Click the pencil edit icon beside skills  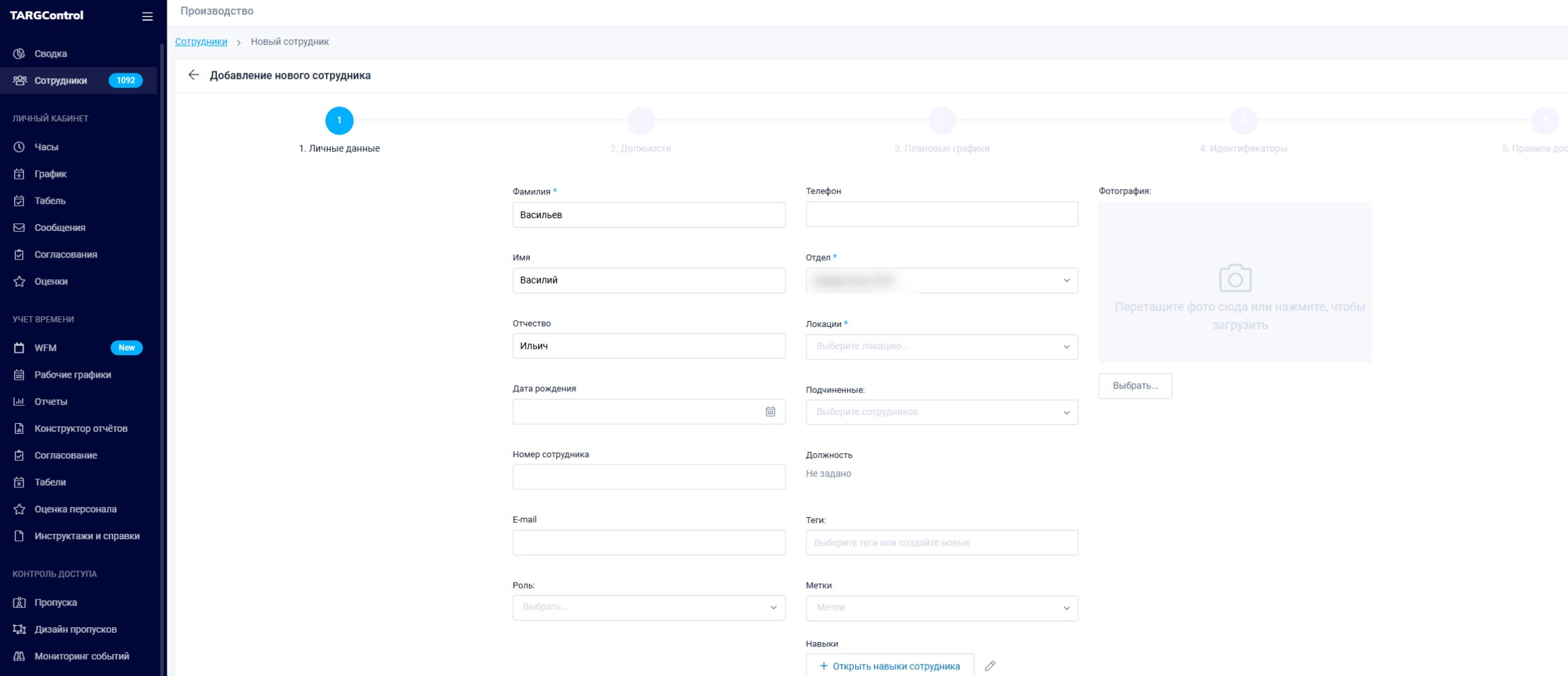[990, 665]
